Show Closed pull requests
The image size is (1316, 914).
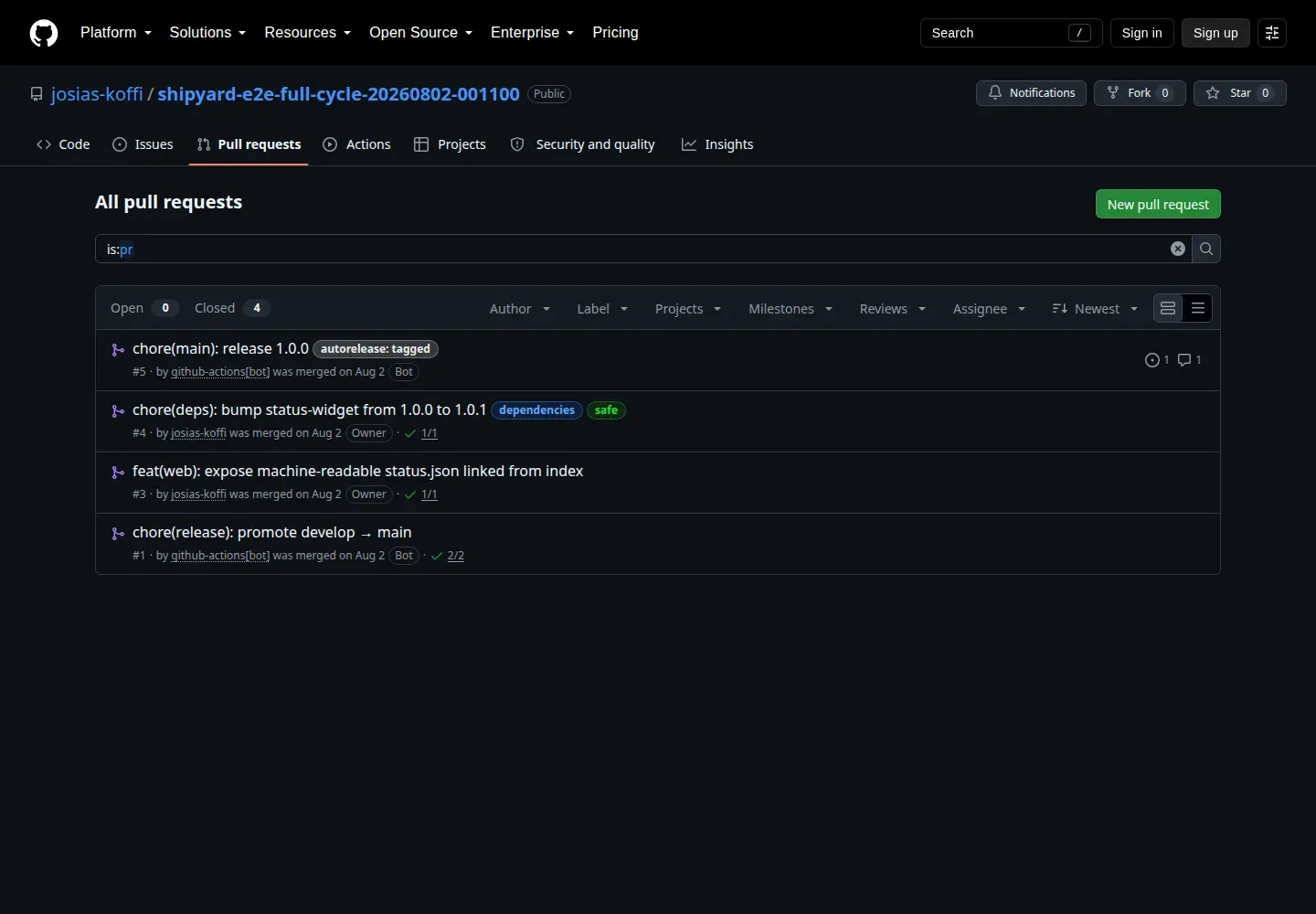(232, 308)
